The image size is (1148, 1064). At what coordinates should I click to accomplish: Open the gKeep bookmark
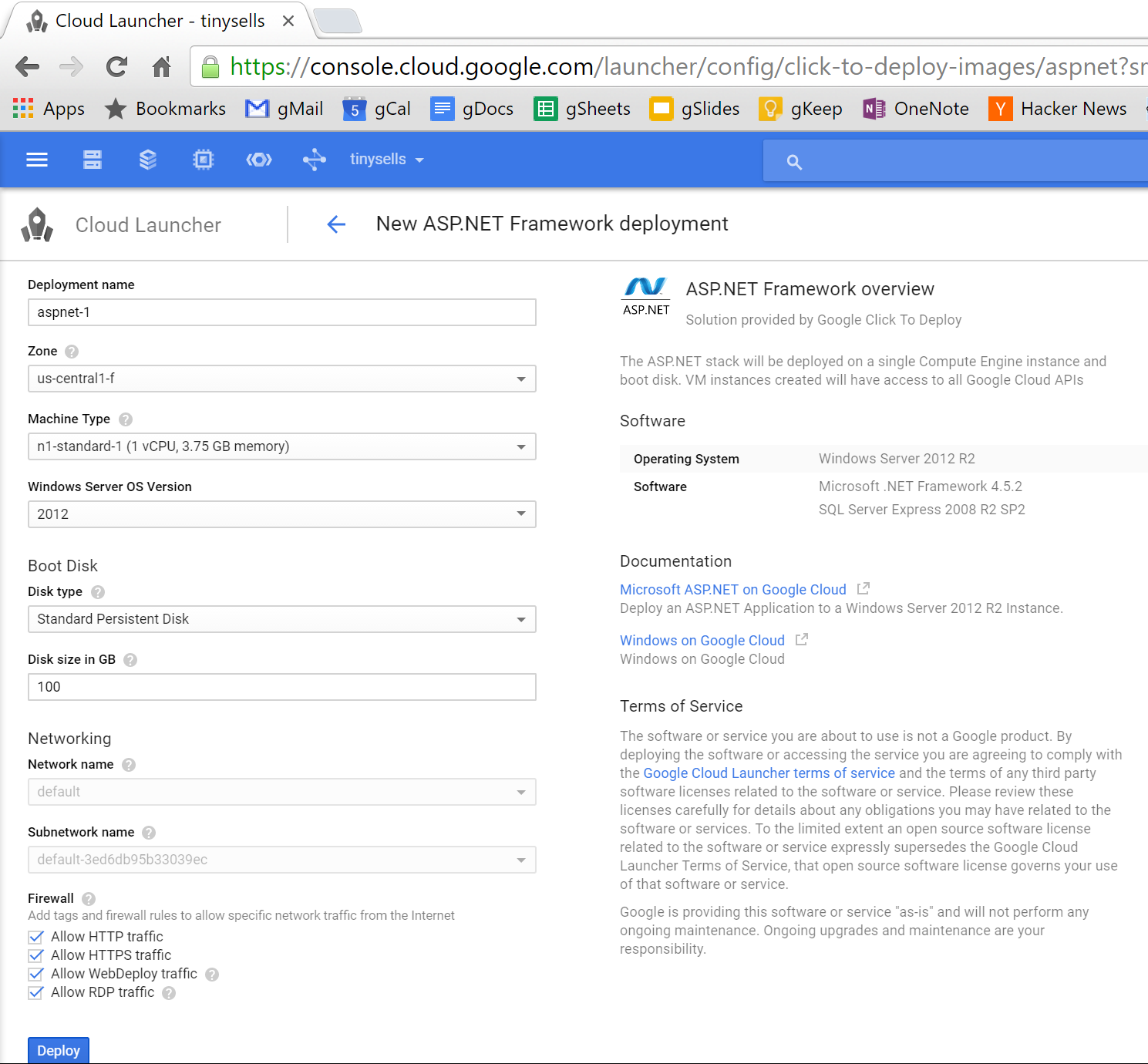tap(801, 109)
